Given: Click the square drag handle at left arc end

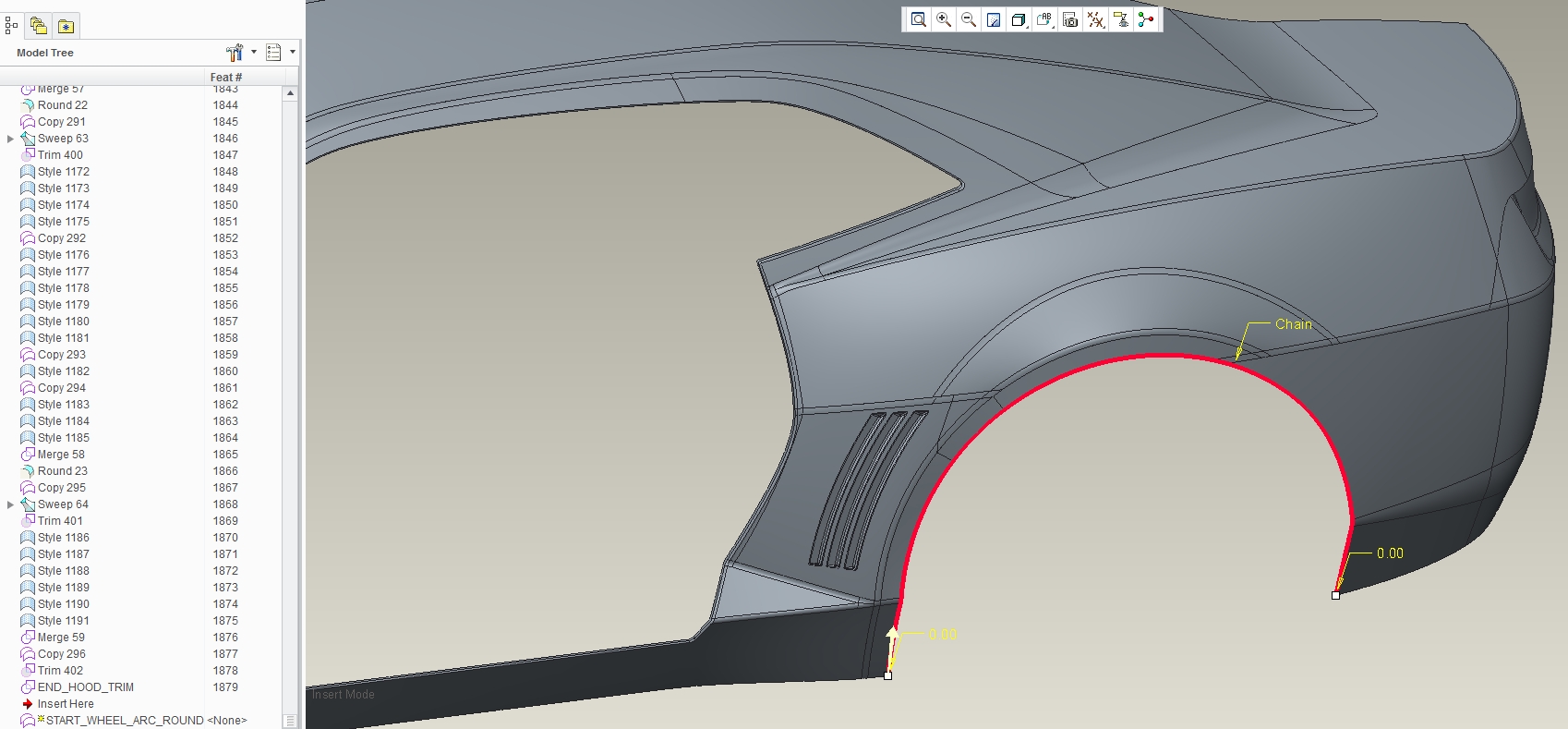Looking at the screenshot, I should click(887, 675).
